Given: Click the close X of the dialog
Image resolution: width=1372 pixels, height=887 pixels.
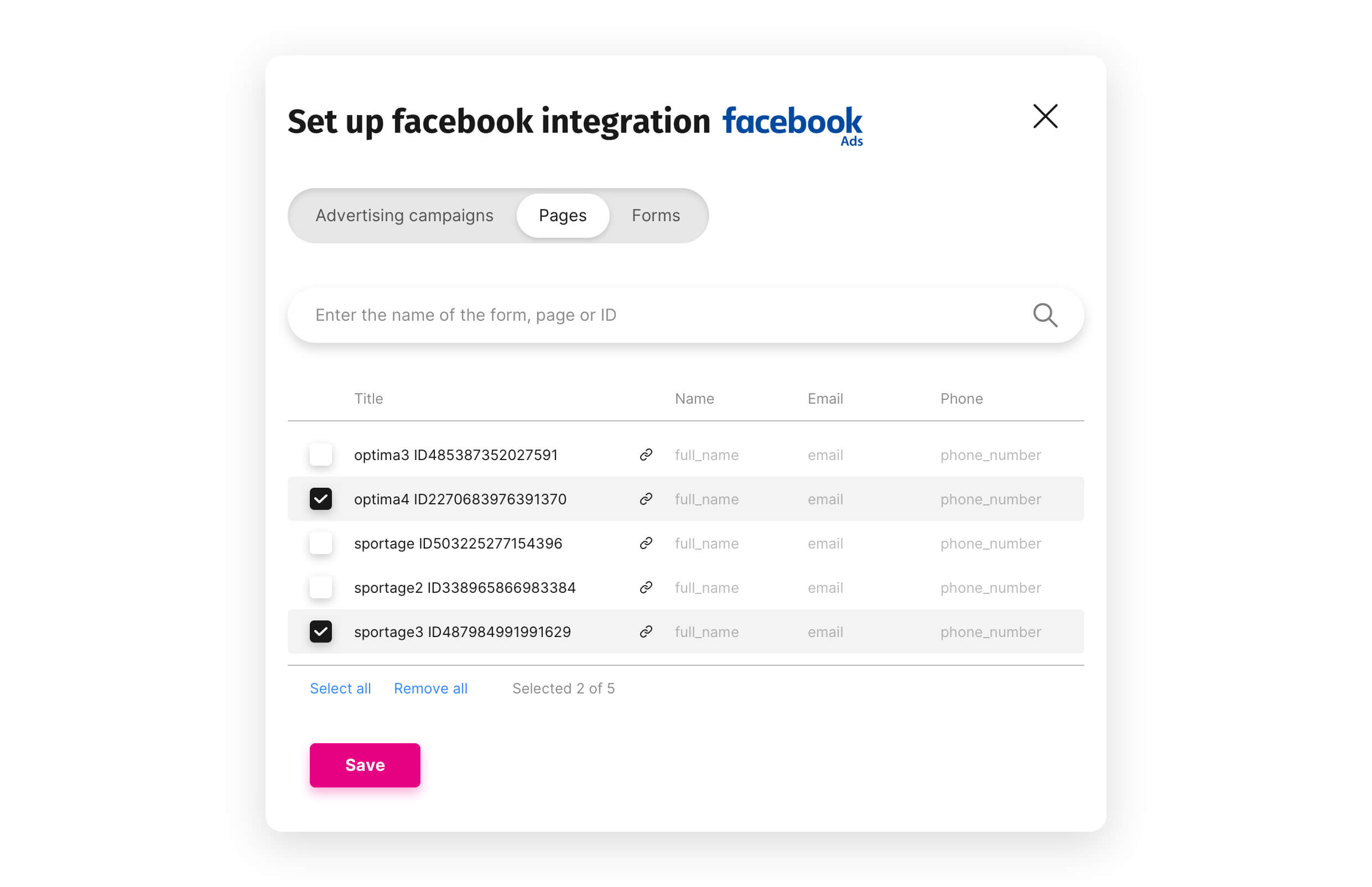Looking at the screenshot, I should pos(1044,116).
